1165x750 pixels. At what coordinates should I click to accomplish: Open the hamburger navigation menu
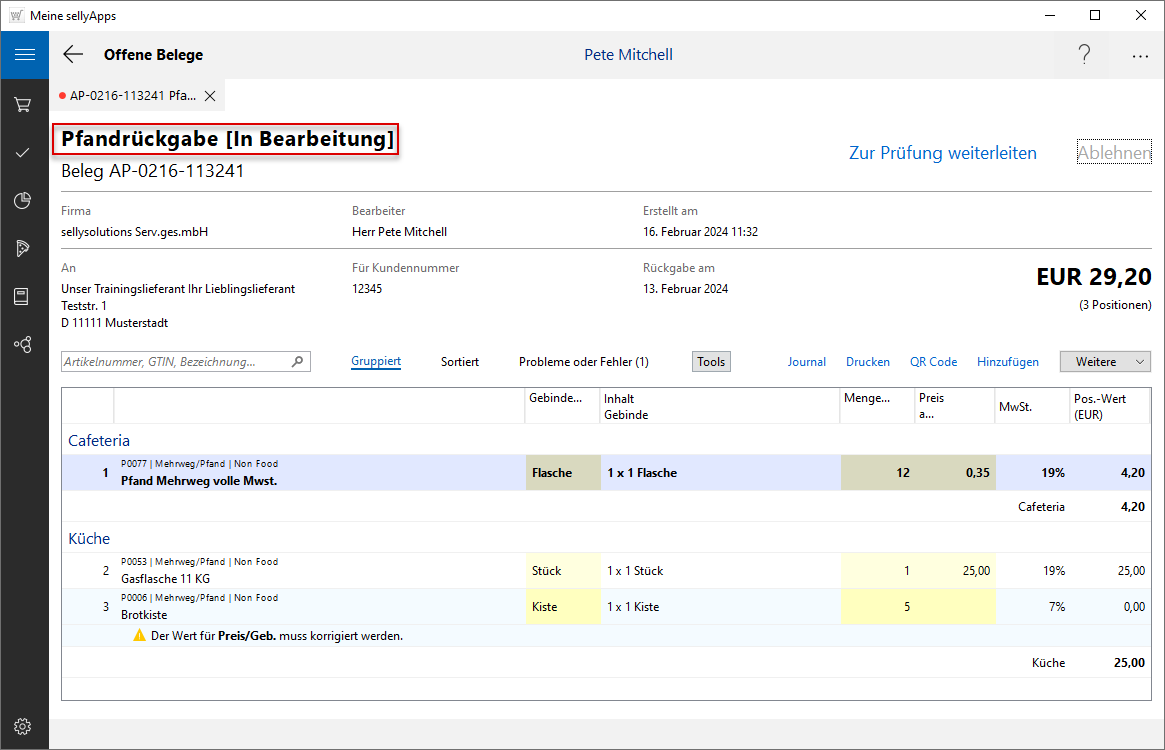24,55
